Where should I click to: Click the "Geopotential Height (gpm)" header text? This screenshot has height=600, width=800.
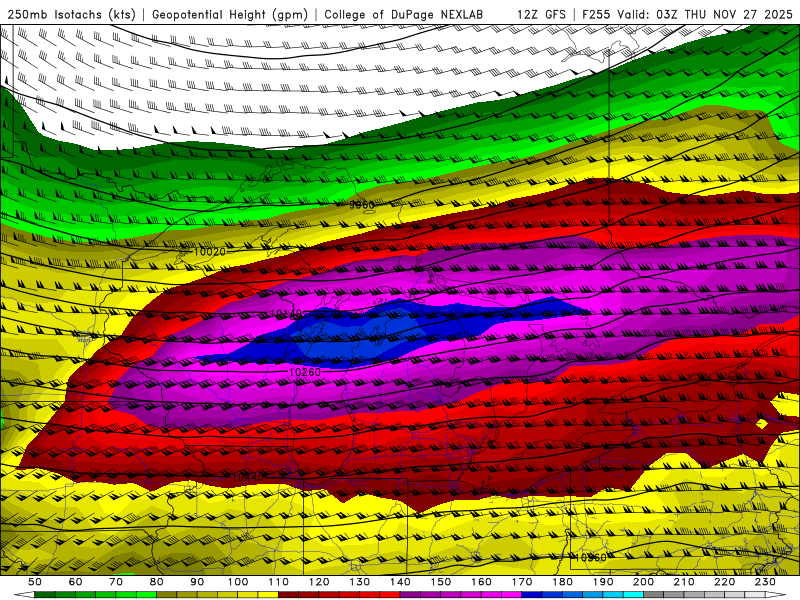(230, 14)
